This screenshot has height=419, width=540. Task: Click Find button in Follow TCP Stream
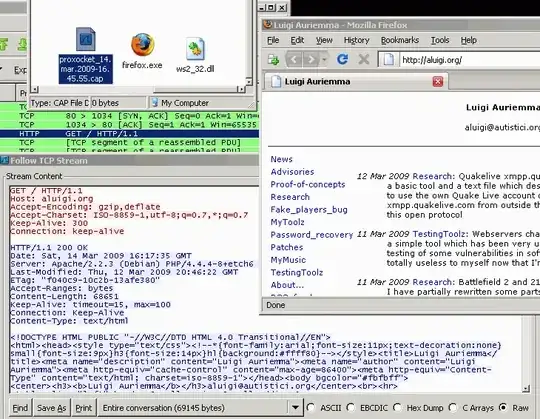click(20, 408)
